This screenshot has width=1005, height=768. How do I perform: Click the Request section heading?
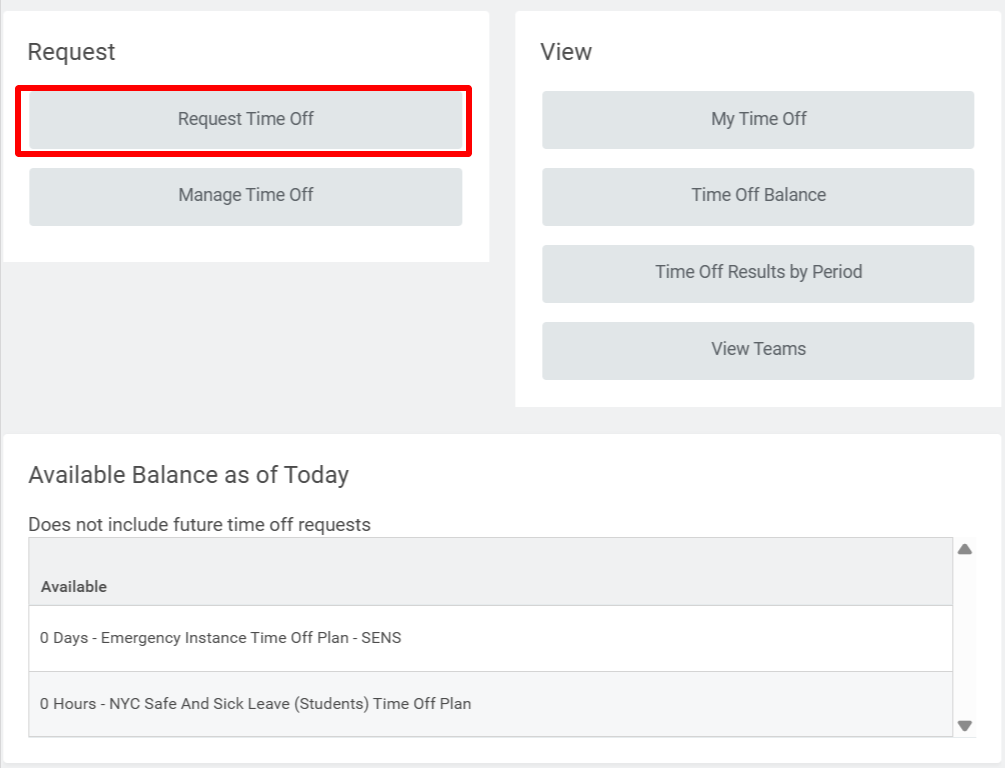(71, 52)
